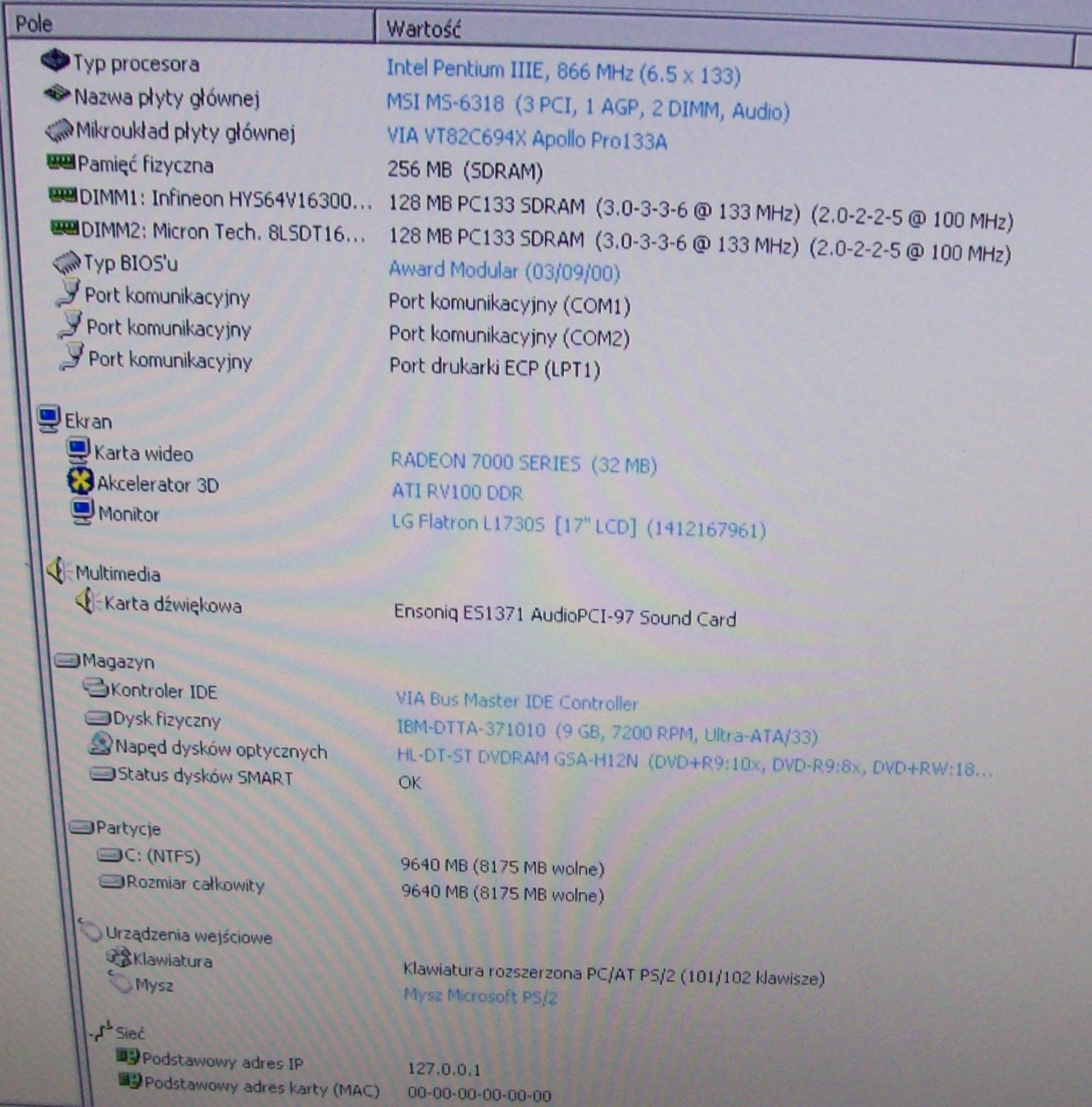Click the monitor icon next to Karta wideo
1092x1107 pixels.
click(78, 450)
